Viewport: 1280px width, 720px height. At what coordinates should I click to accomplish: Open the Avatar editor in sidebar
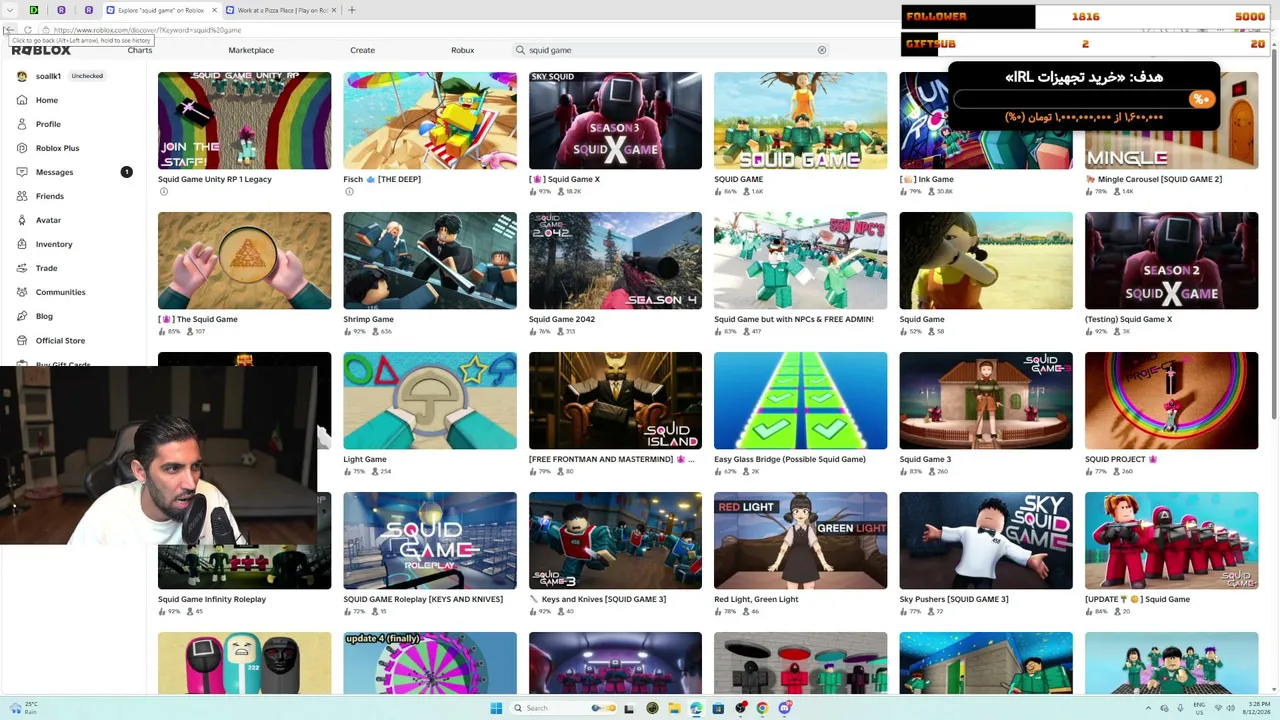click(x=48, y=220)
